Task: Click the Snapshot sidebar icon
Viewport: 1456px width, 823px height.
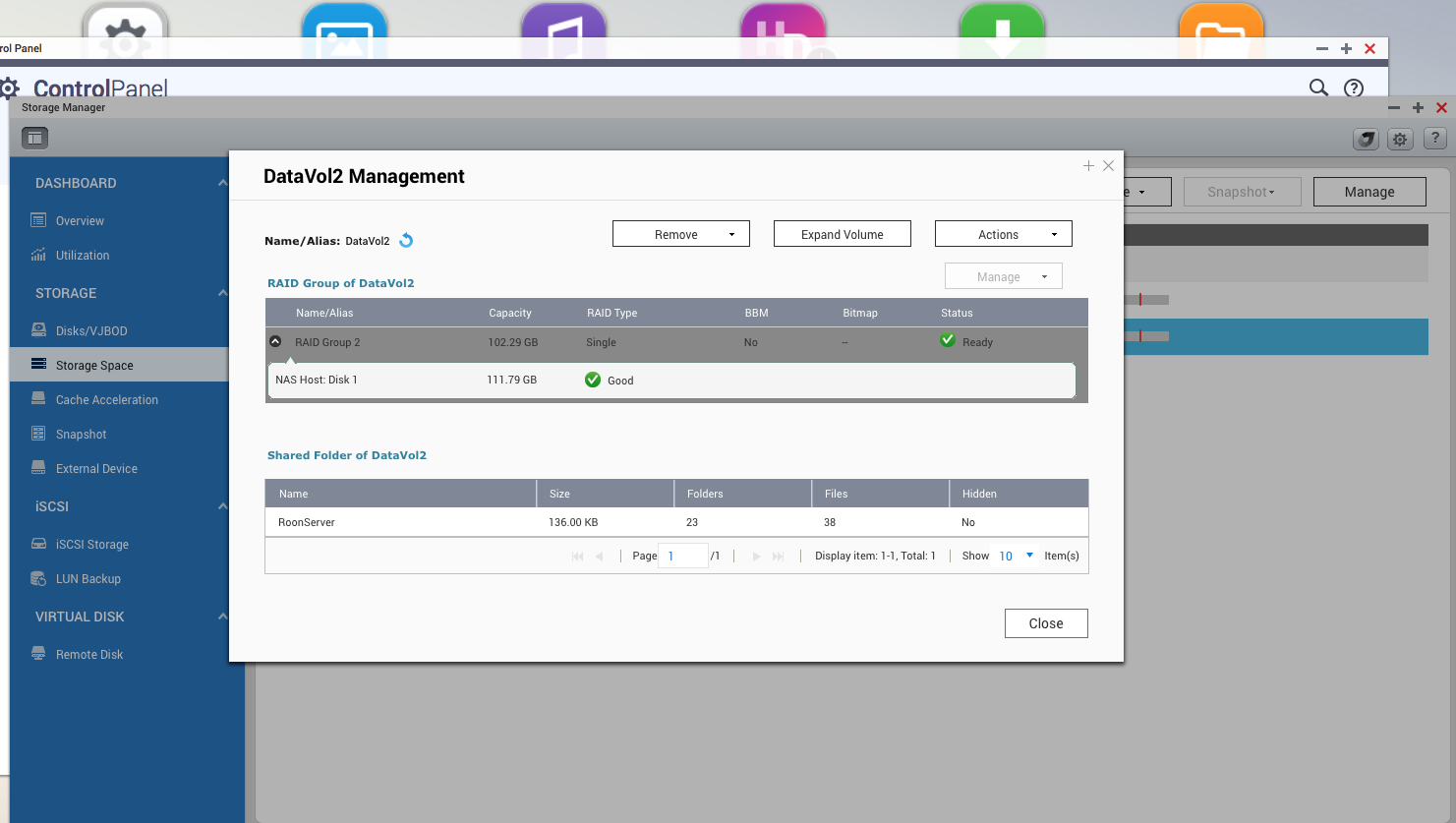Action: tap(36, 434)
